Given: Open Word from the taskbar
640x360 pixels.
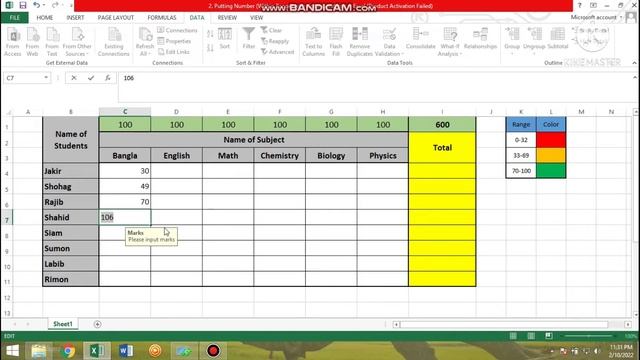Looking at the screenshot, I should click(x=126, y=351).
